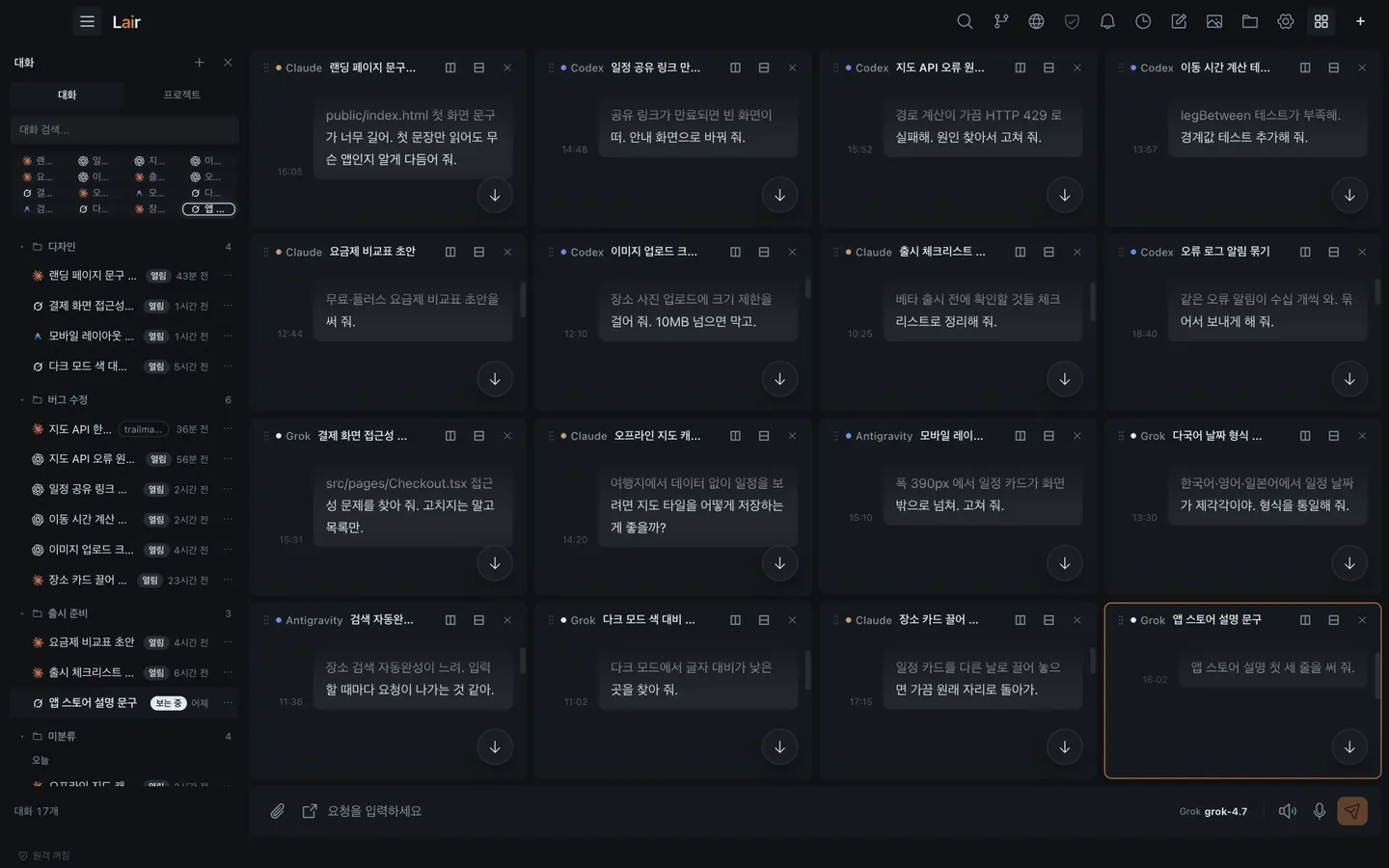1389x868 pixels.
Task: Open the shield checkmark icon
Action: pos(1072,21)
